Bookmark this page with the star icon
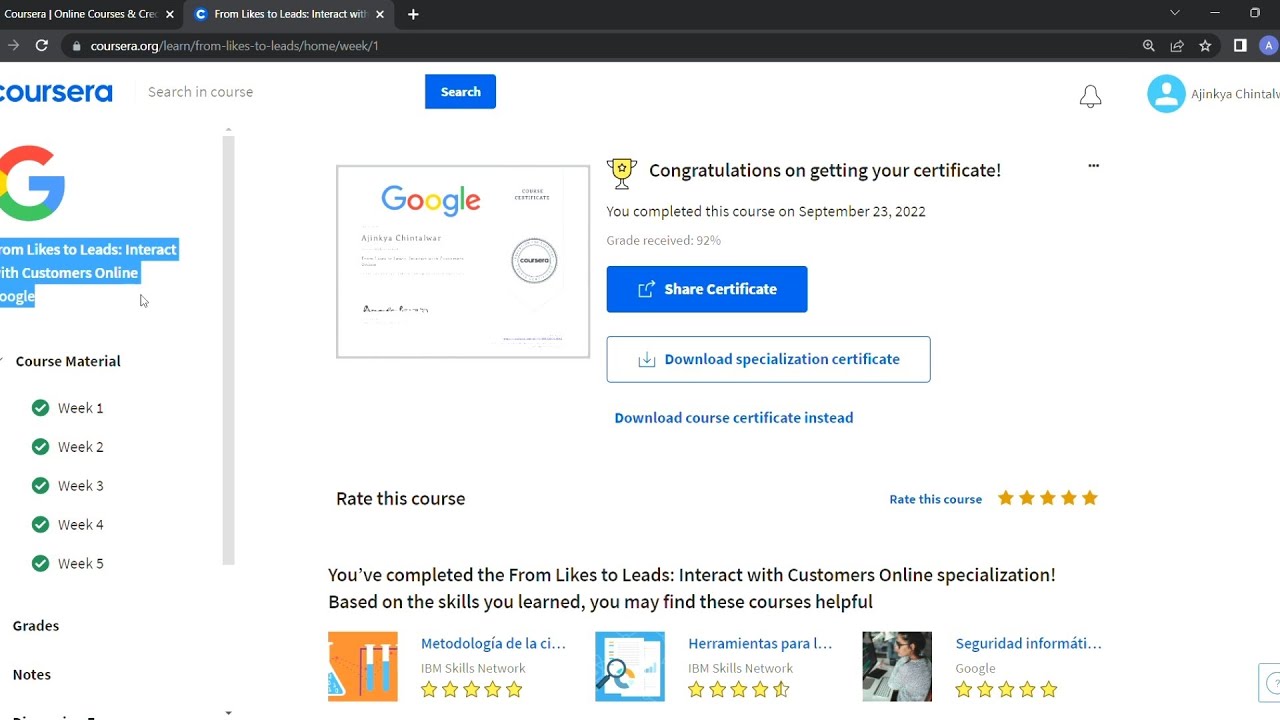 [1205, 45]
